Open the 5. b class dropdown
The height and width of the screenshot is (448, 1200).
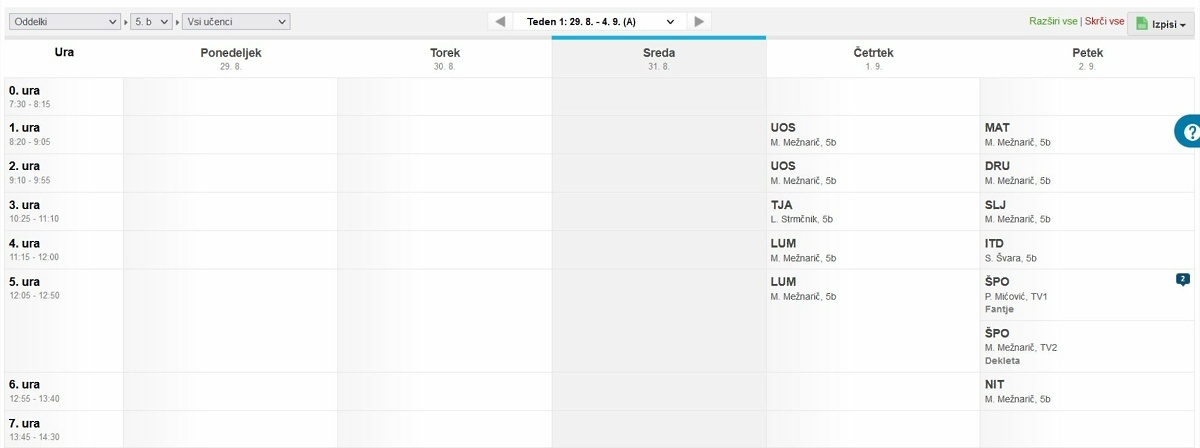pyautogui.click(x=152, y=21)
